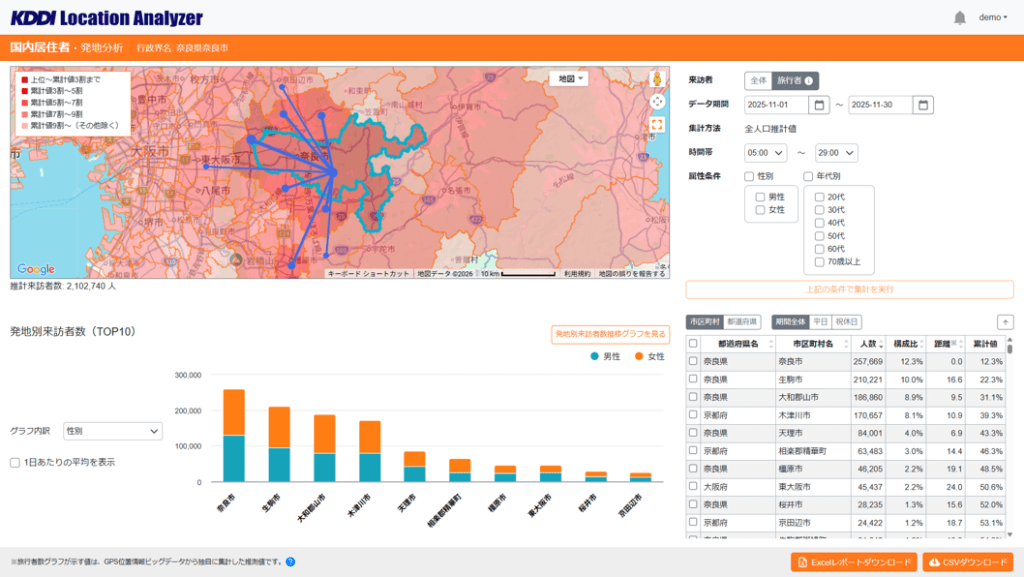
Task: Click the info icon on 旅行者 button
Action: point(809,81)
